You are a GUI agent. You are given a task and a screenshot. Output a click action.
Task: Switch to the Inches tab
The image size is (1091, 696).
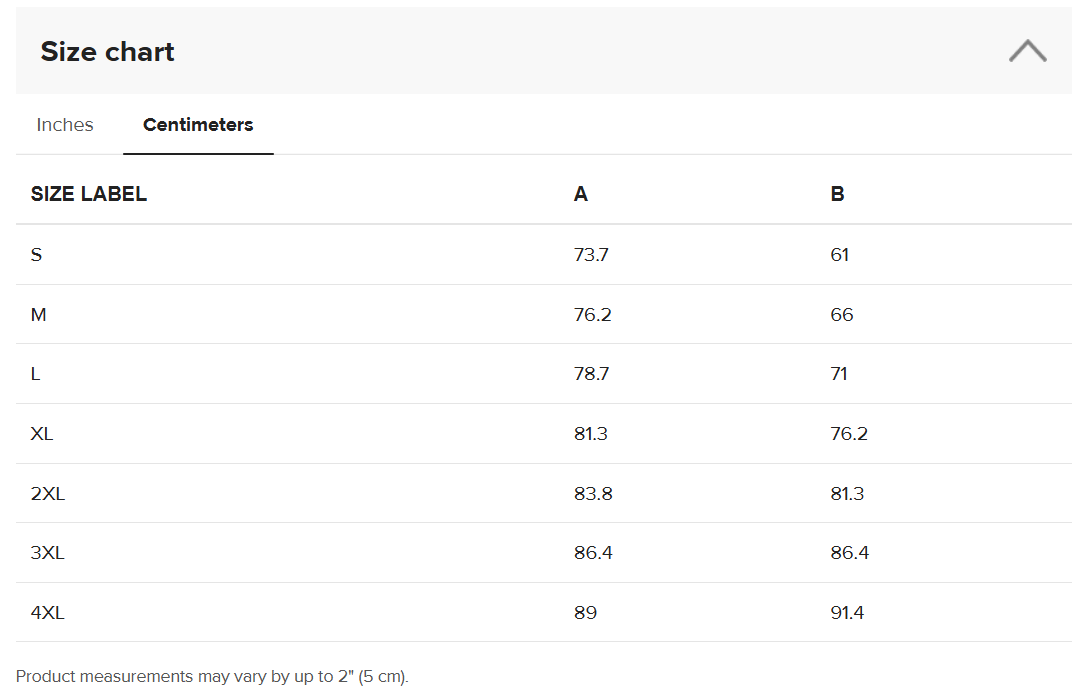65,125
